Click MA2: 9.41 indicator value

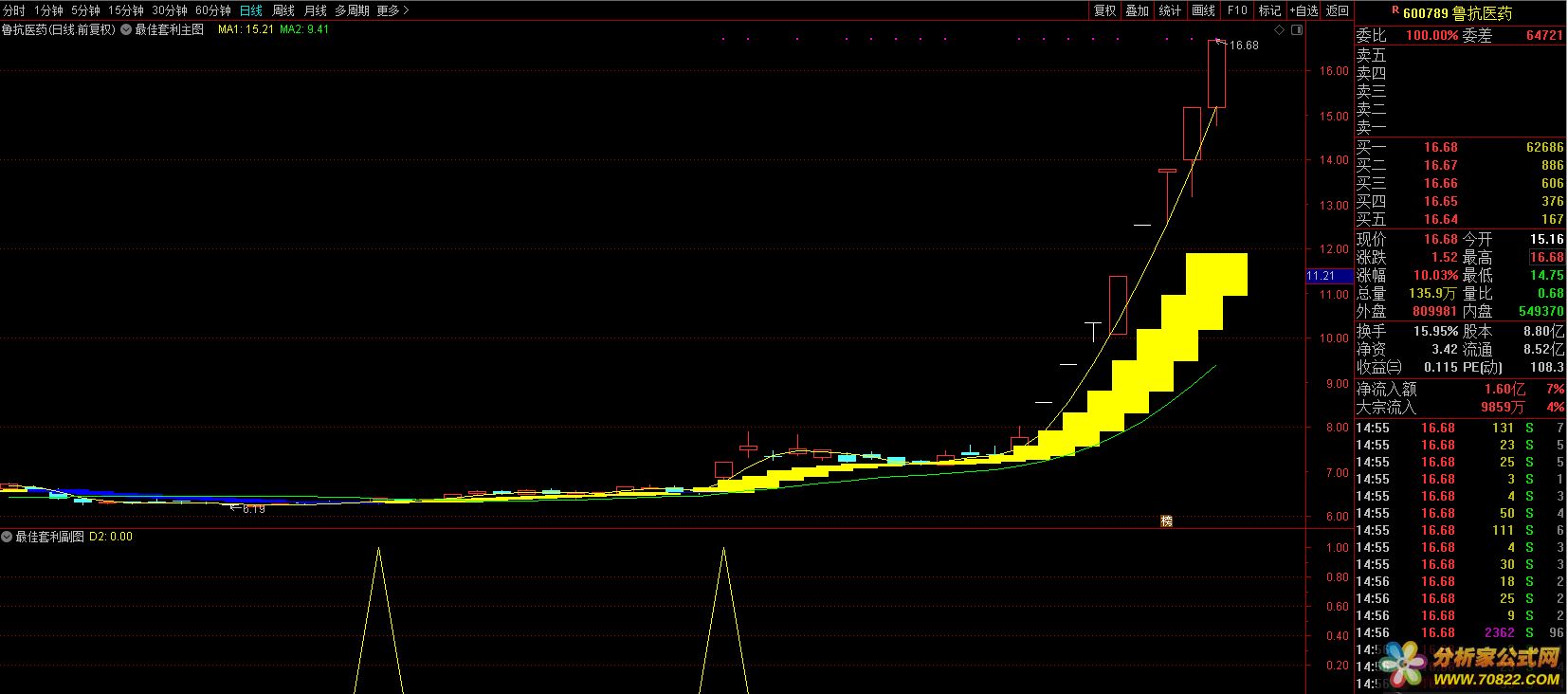(304, 29)
